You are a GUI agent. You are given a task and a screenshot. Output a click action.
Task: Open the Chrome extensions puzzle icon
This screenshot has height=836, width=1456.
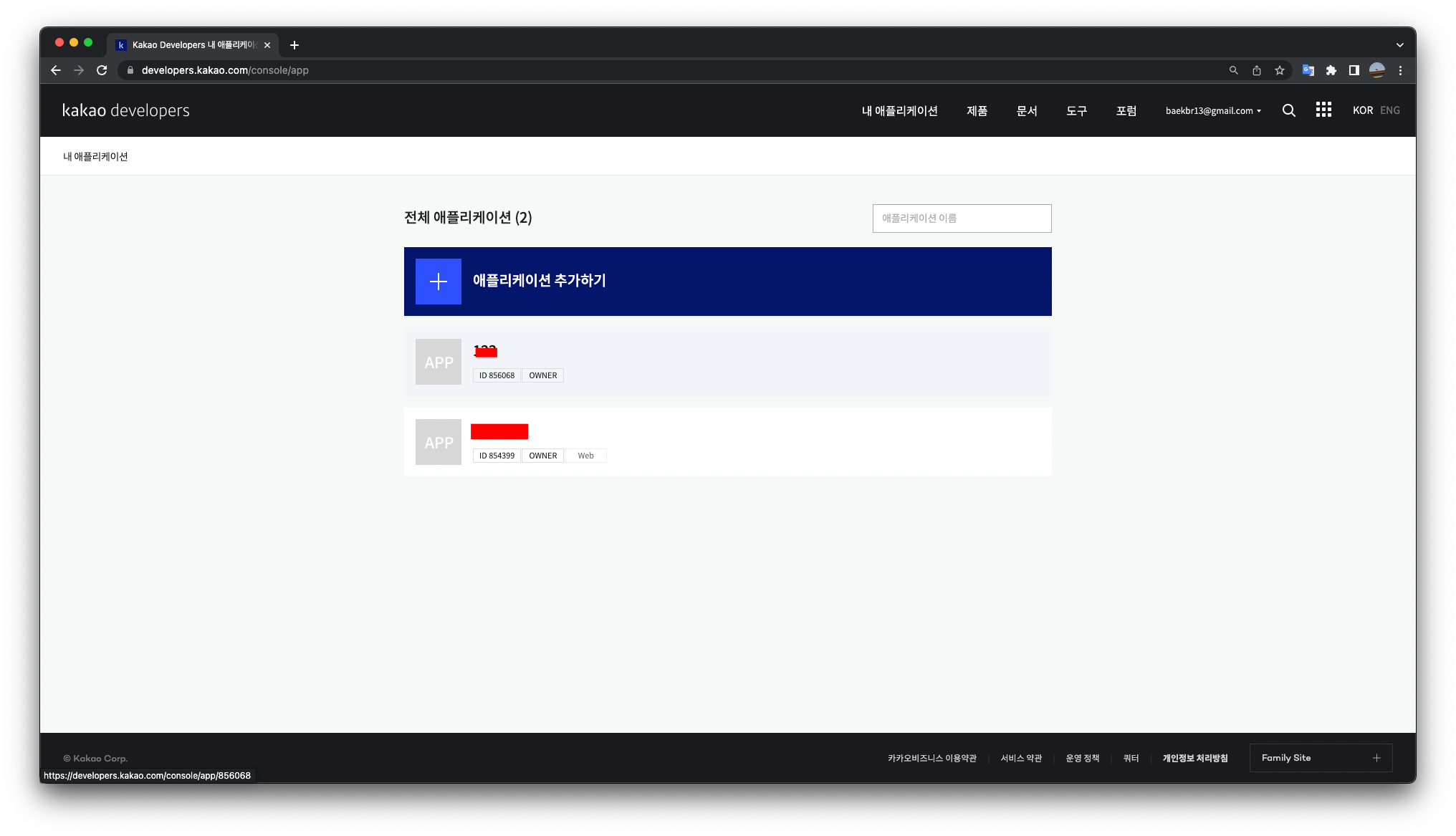(1331, 70)
